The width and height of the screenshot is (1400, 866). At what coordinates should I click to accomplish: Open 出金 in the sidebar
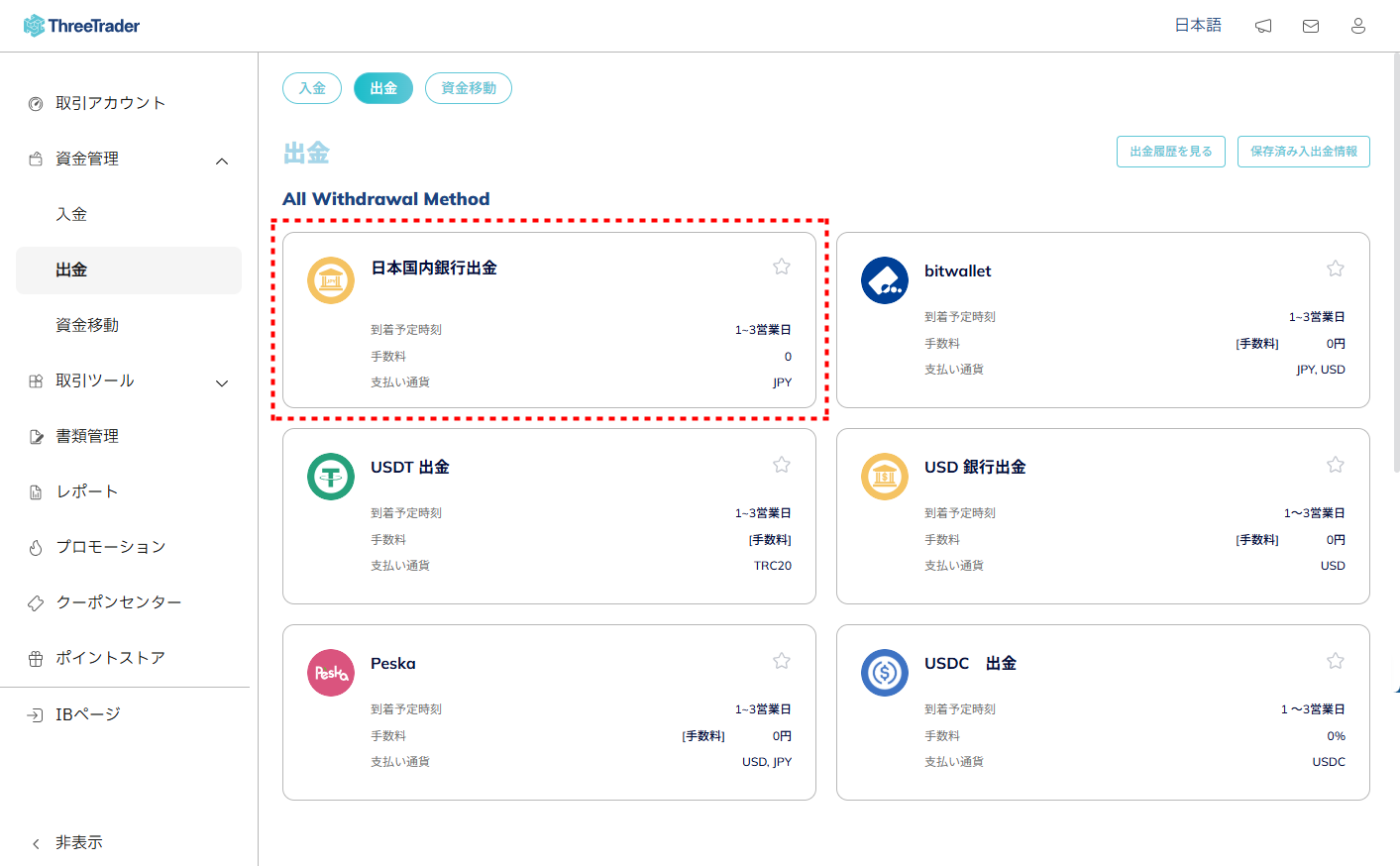(129, 271)
